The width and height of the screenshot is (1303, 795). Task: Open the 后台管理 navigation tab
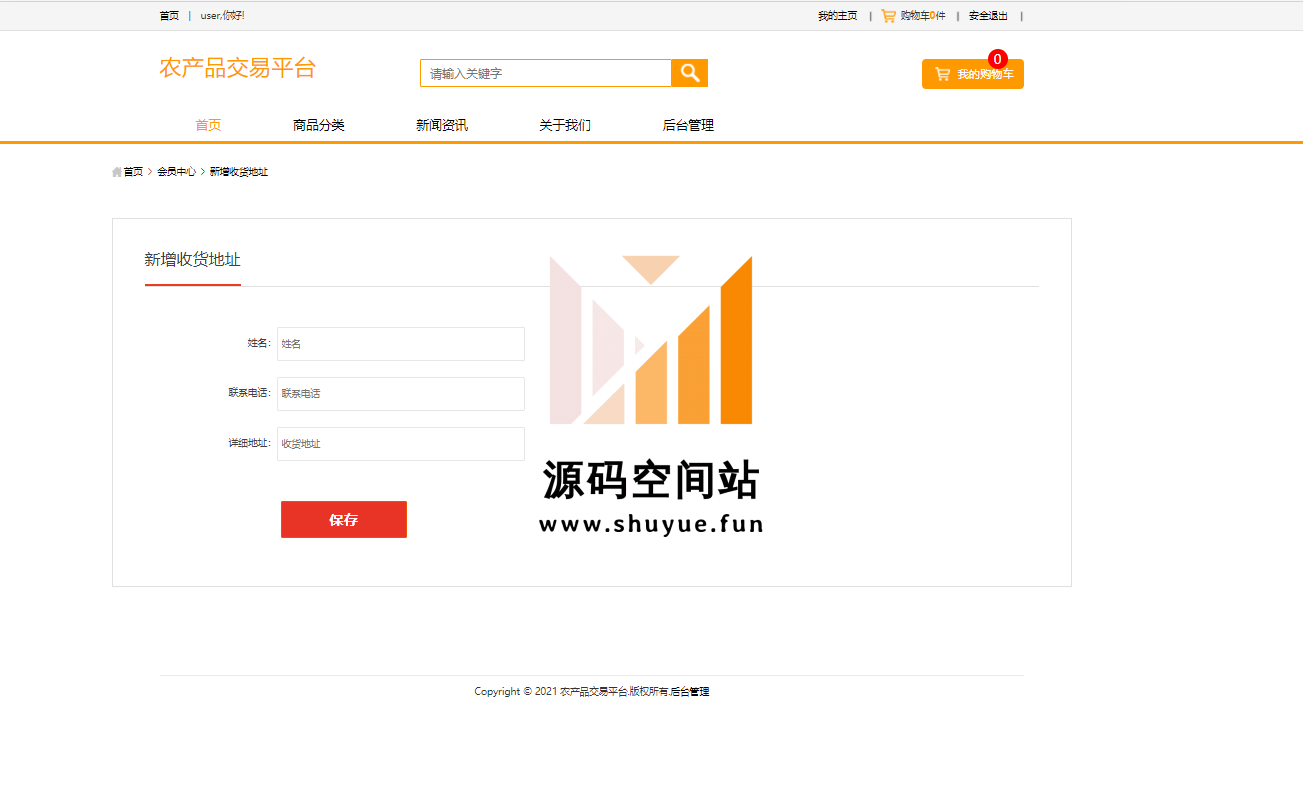pyautogui.click(x=688, y=125)
